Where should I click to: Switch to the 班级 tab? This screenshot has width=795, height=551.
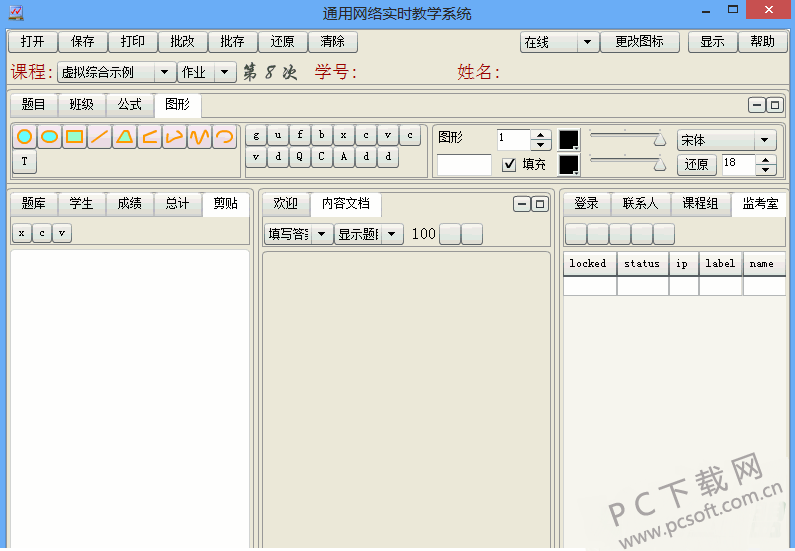[81, 105]
